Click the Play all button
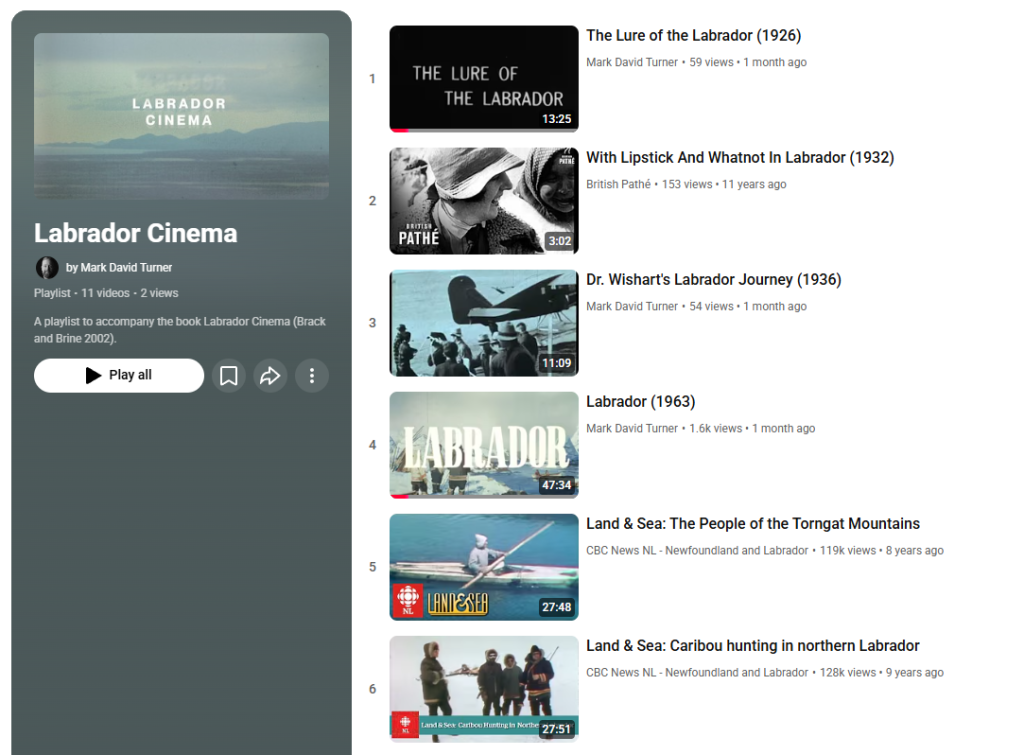Viewport: 1024px width, 755px height. [119, 376]
